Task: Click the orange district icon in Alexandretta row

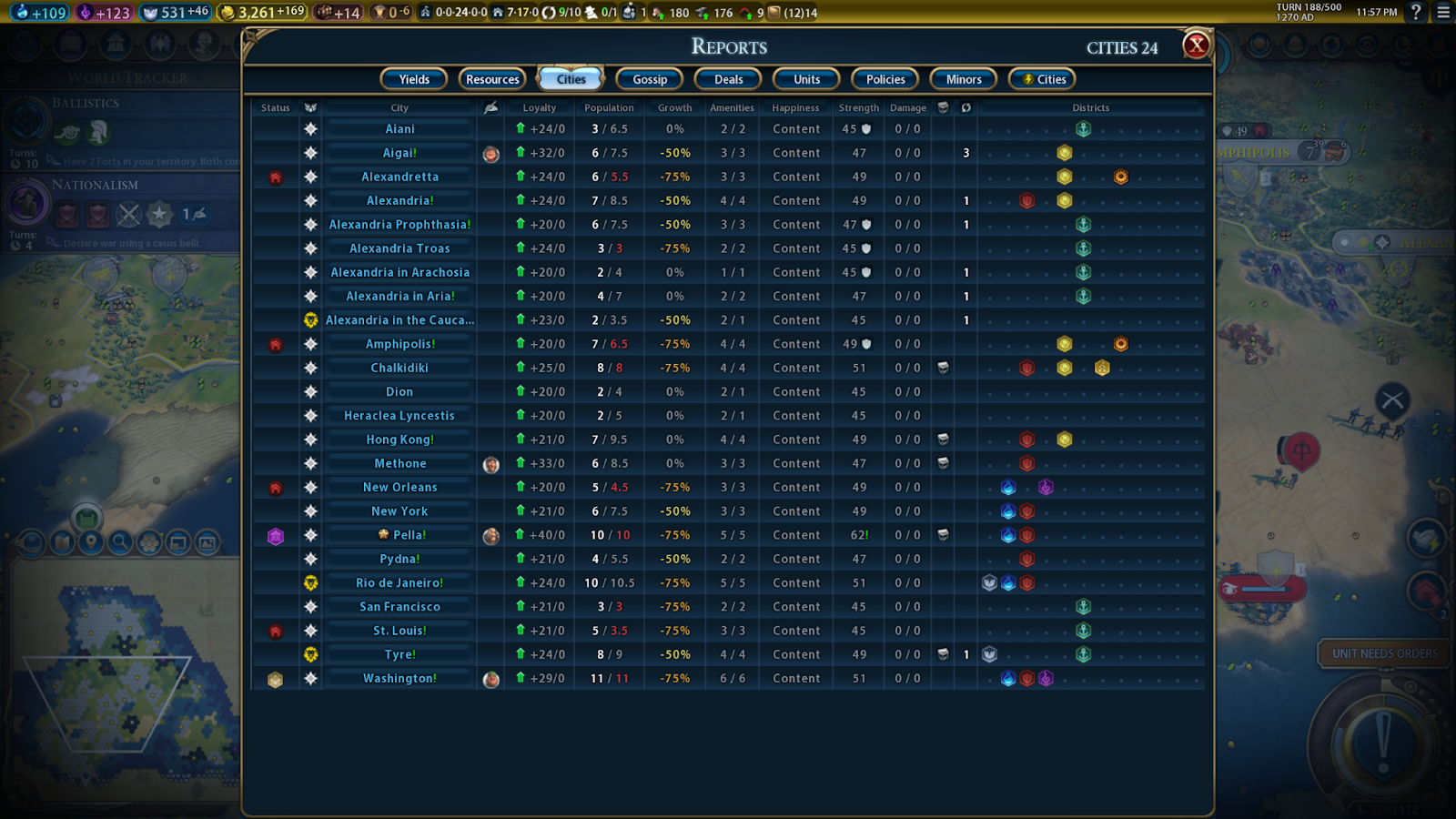Action: coord(1120,177)
